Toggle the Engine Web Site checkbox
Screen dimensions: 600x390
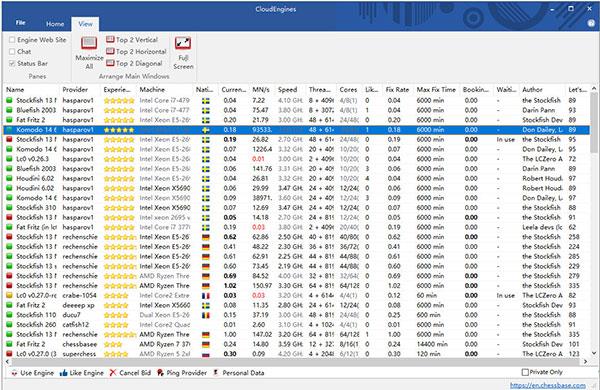click(12, 40)
